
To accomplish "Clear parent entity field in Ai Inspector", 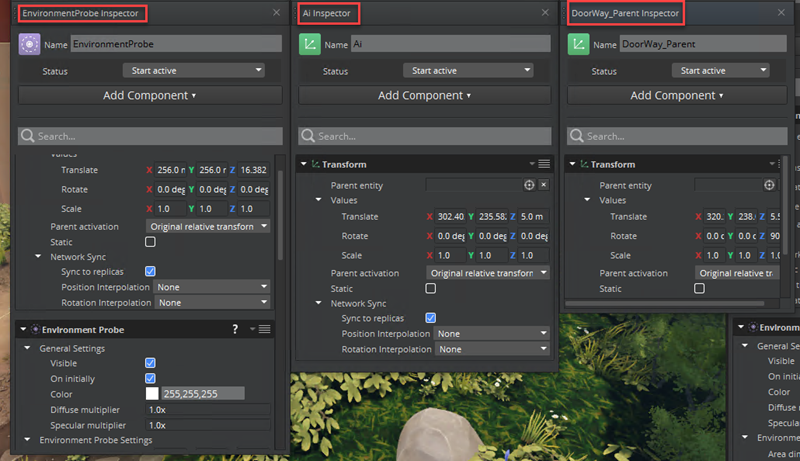I will [544, 185].
